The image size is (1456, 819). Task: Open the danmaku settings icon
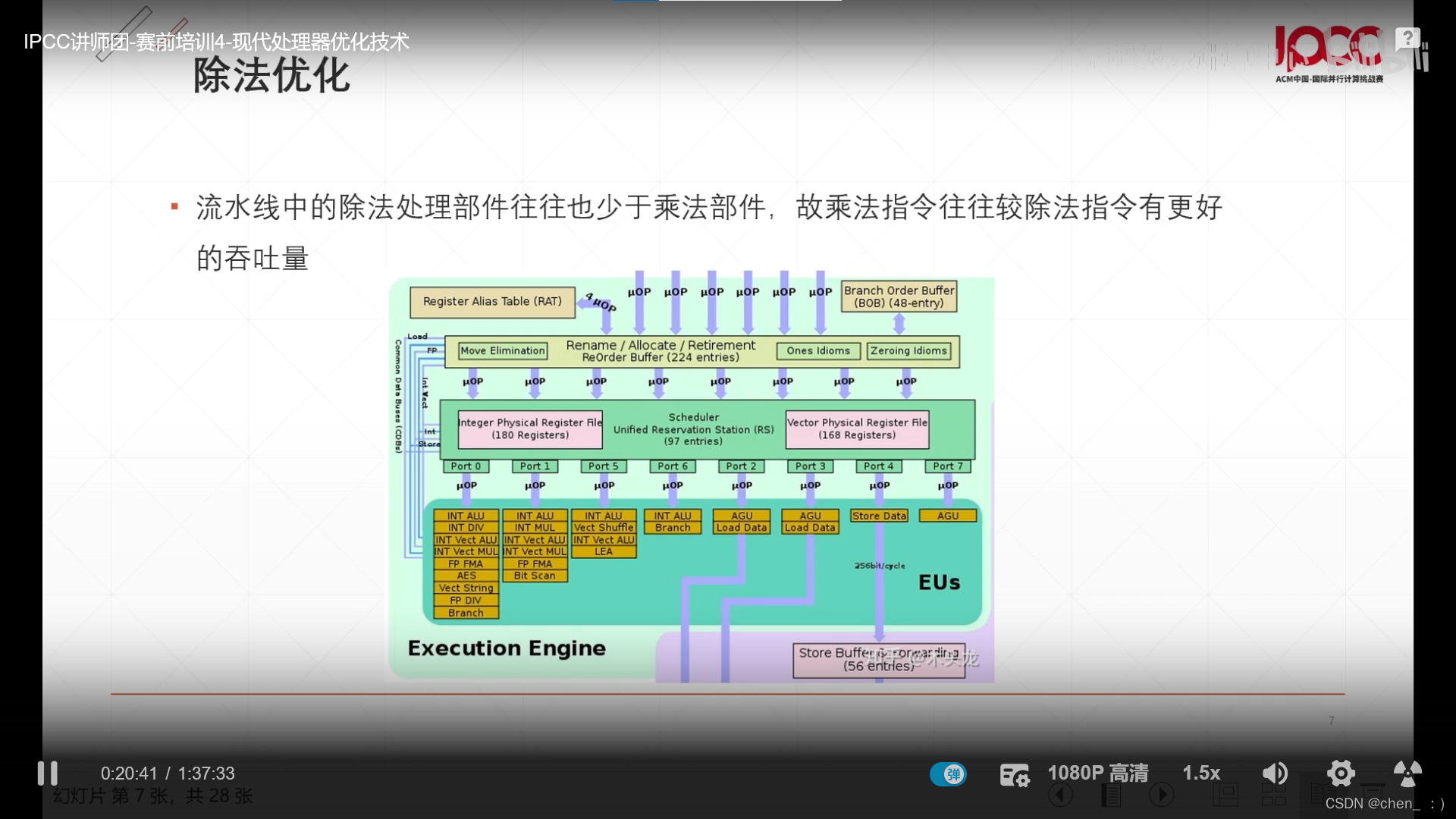click(1014, 774)
